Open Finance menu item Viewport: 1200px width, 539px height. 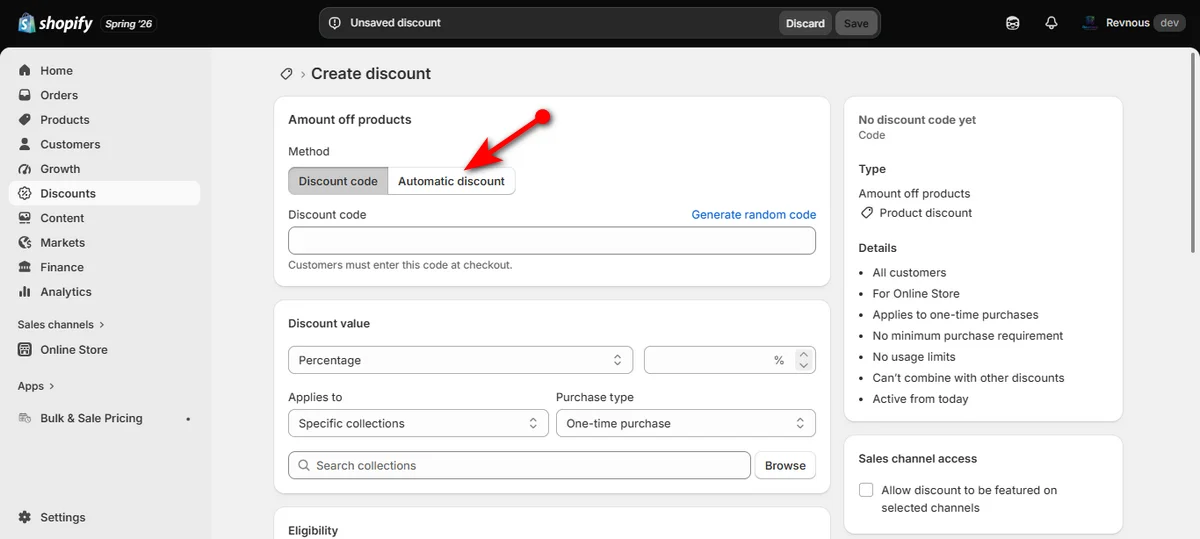(x=105, y=267)
